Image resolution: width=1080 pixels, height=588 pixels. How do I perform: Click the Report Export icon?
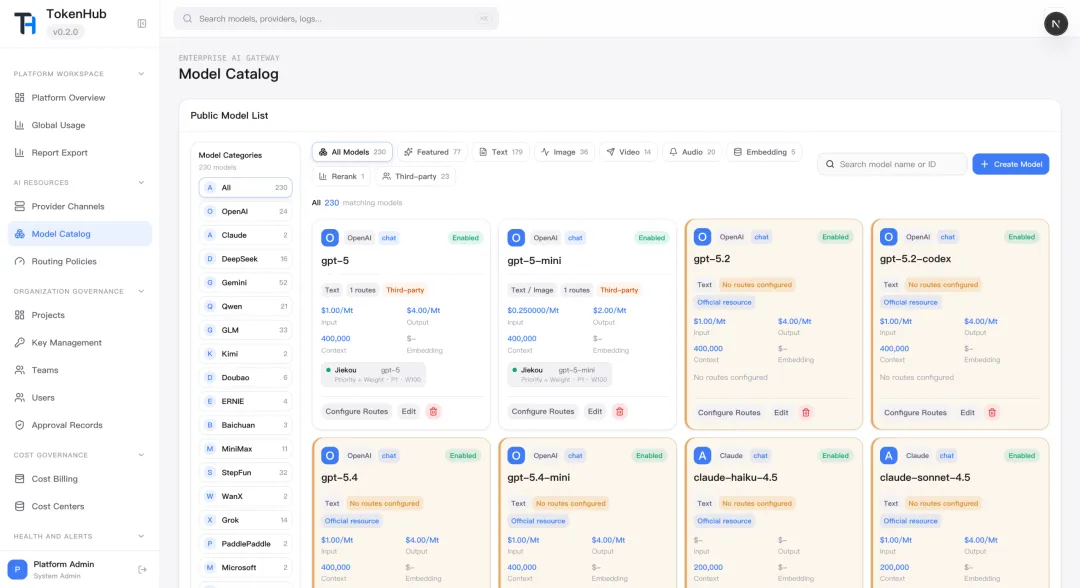point(19,153)
